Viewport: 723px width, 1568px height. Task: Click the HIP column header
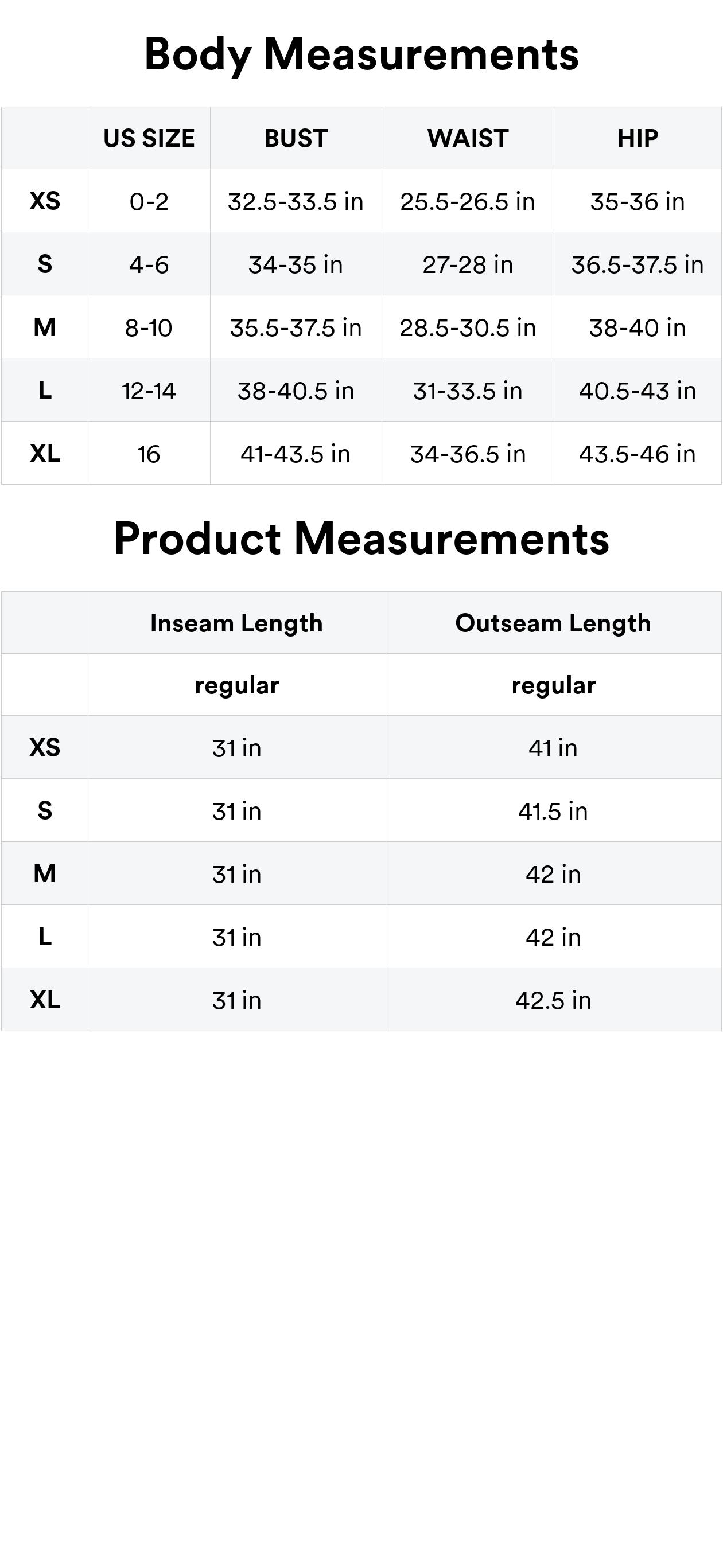(x=638, y=139)
